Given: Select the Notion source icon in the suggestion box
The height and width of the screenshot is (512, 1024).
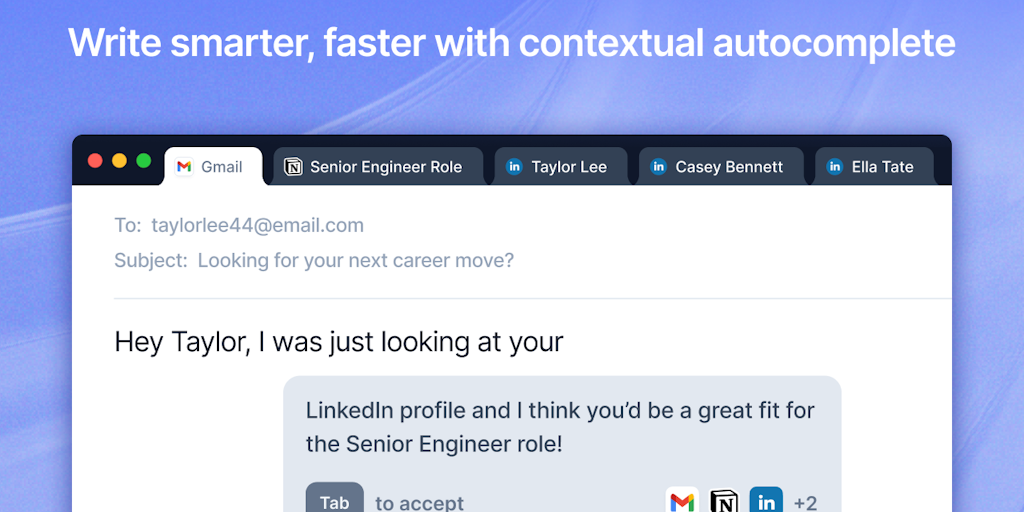Looking at the screenshot, I should 724,501.
